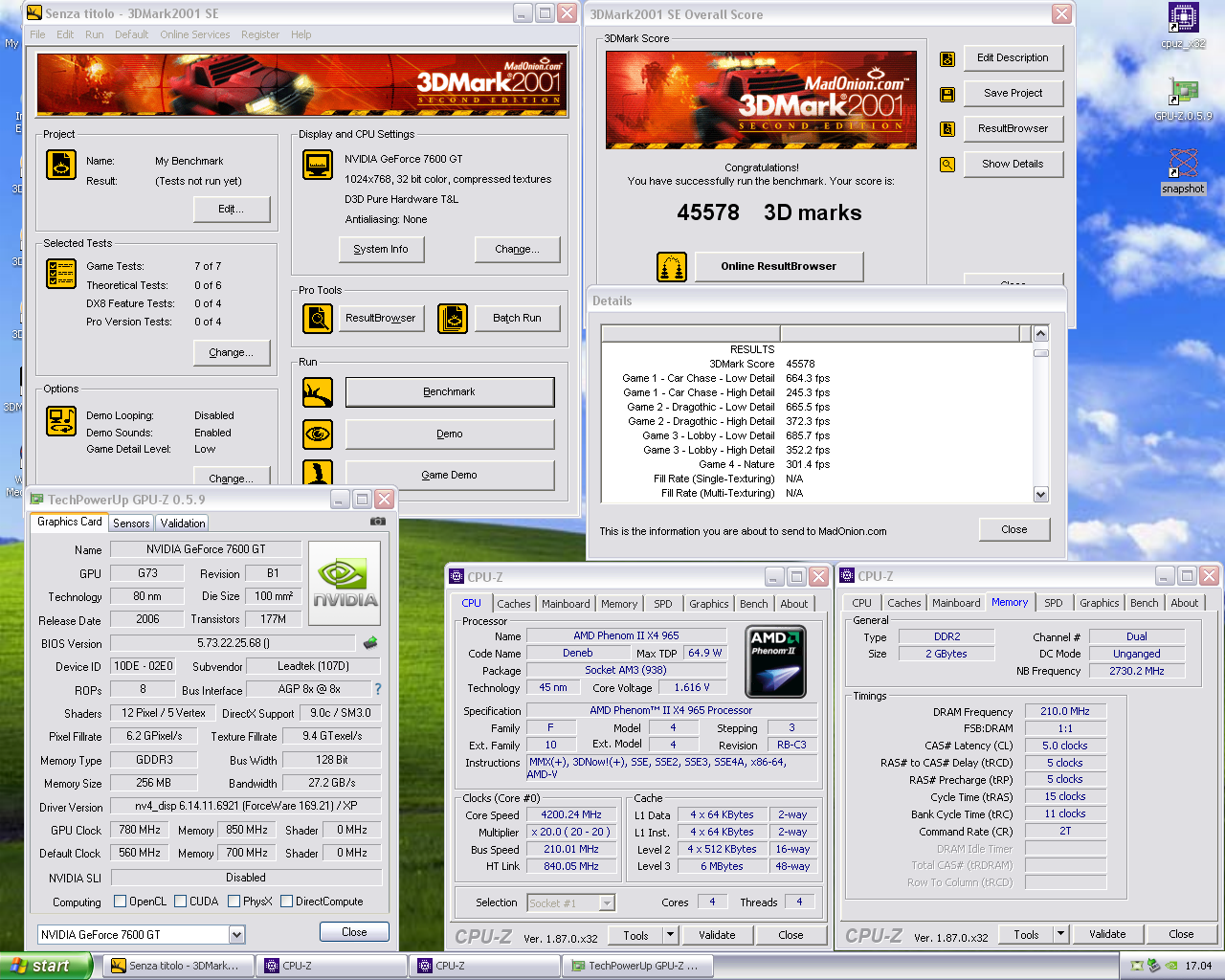1225x980 pixels.
Task: Click the Save Project floppy icon
Action: (947, 95)
